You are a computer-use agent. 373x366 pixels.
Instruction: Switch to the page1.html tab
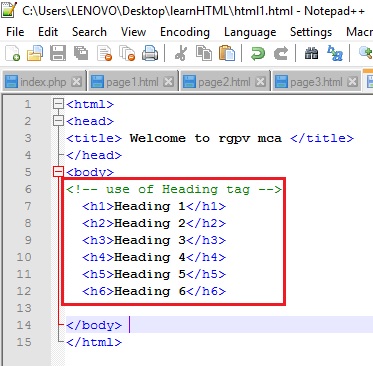(133, 82)
